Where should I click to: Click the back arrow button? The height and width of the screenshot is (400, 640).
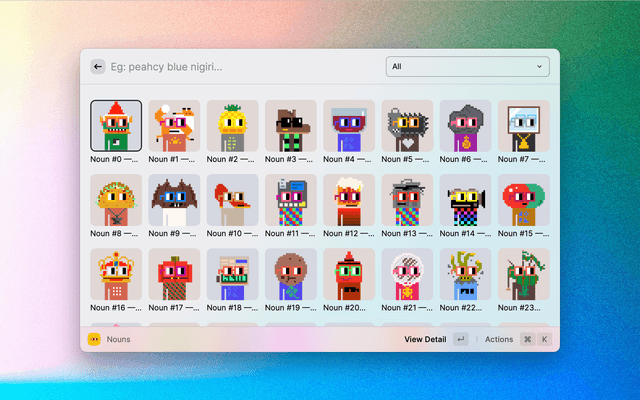[x=97, y=67]
